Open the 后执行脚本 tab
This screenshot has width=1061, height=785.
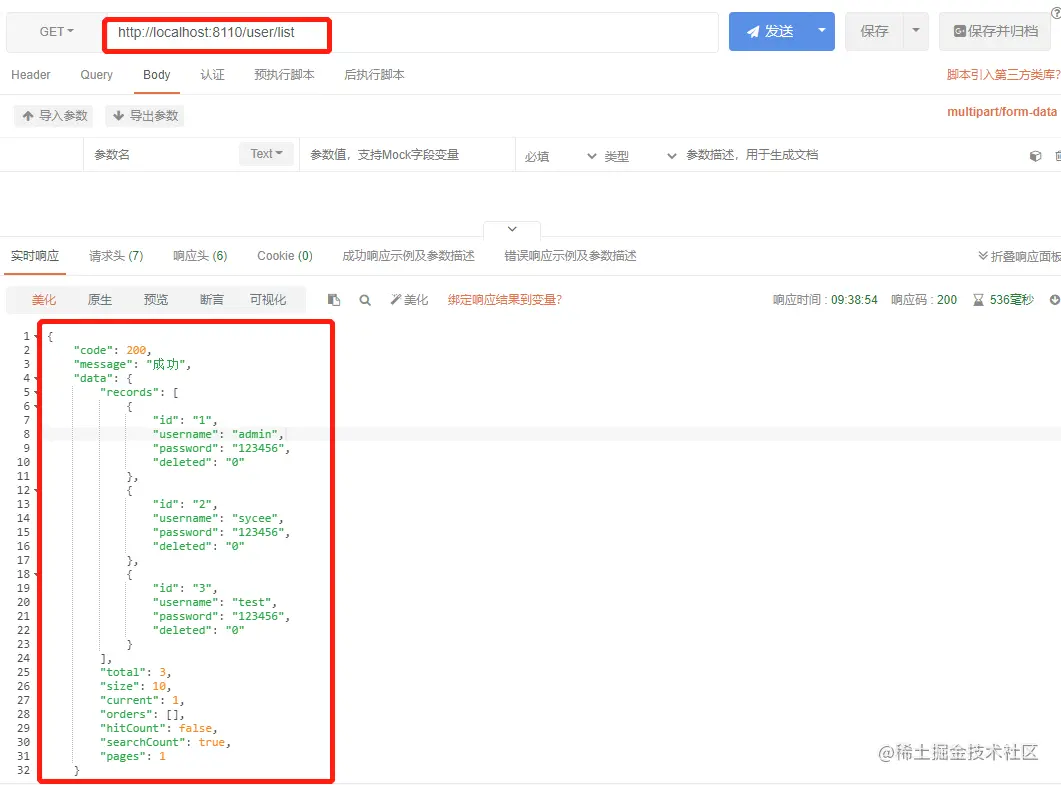coord(374,74)
